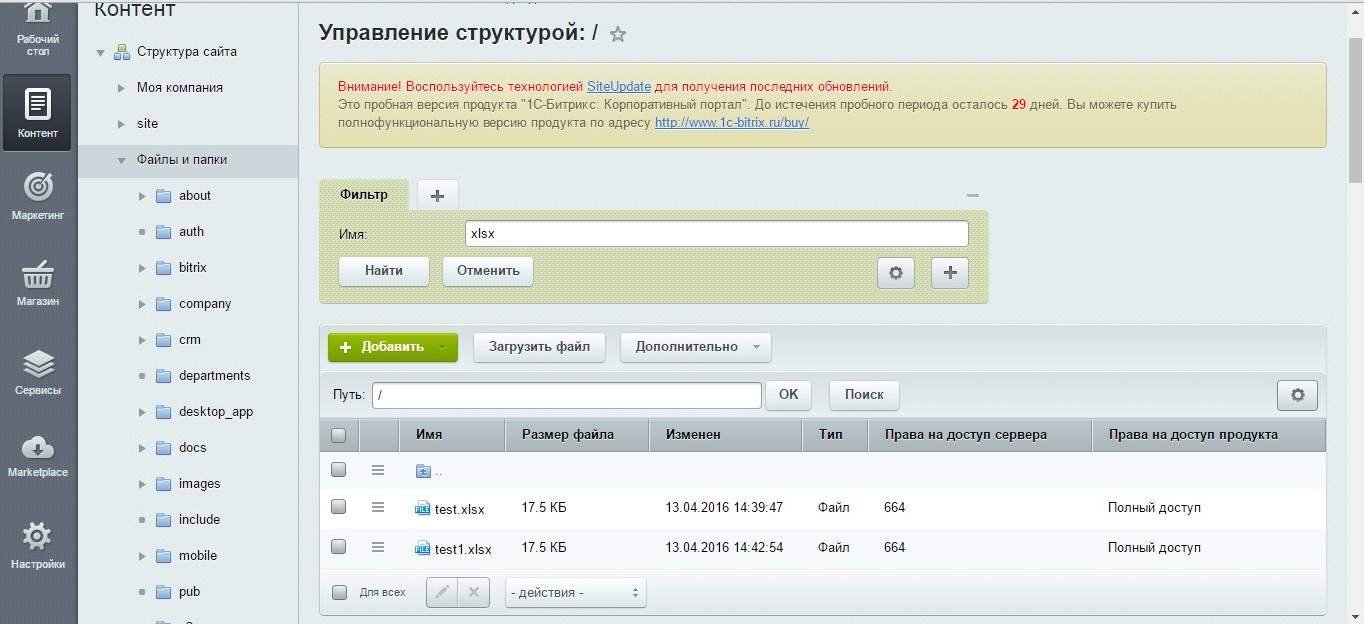Viewport: 1366px width, 624px height.
Task: Click the Путь path input field
Action: (567, 395)
